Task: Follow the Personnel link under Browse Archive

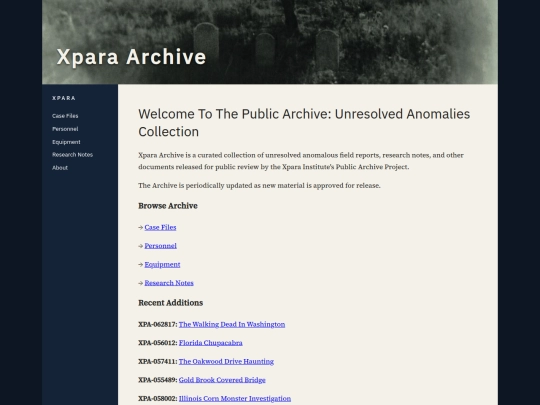Action: click(x=160, y=246)
